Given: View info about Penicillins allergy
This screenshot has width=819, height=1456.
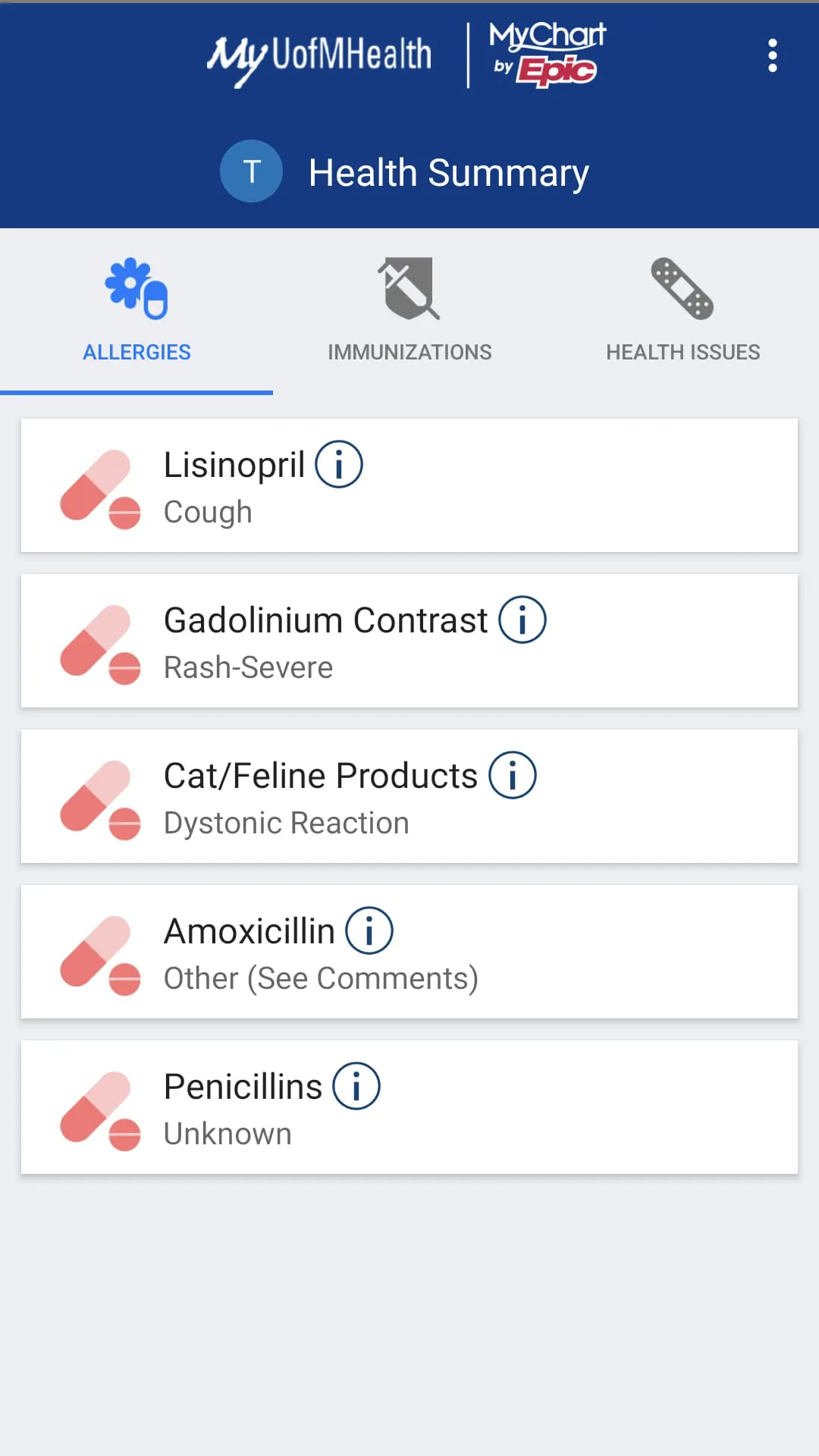Looking at the screenshot, I should 356,1086.
